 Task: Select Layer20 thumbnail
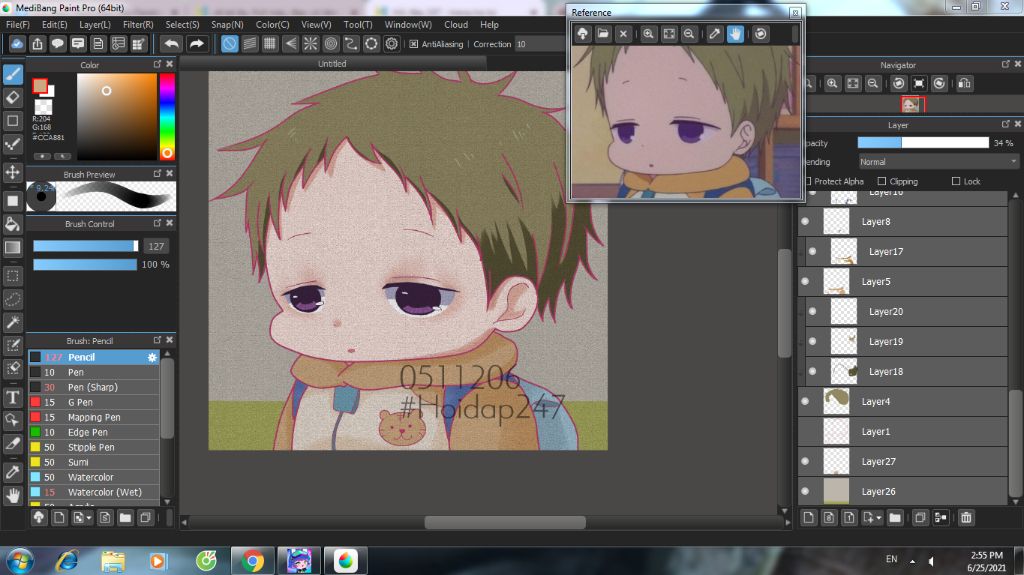coord(843,312)
